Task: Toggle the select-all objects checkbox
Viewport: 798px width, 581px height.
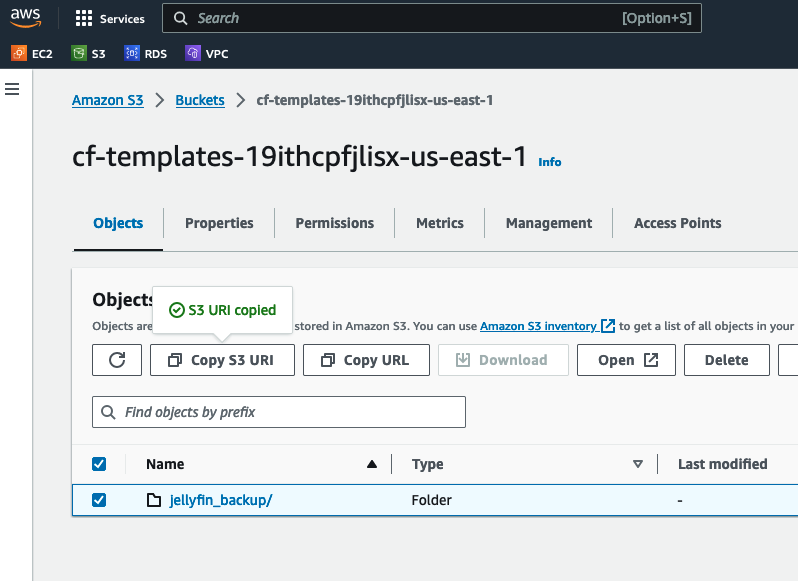Action: pyautogui.click(x=99, y=464)
